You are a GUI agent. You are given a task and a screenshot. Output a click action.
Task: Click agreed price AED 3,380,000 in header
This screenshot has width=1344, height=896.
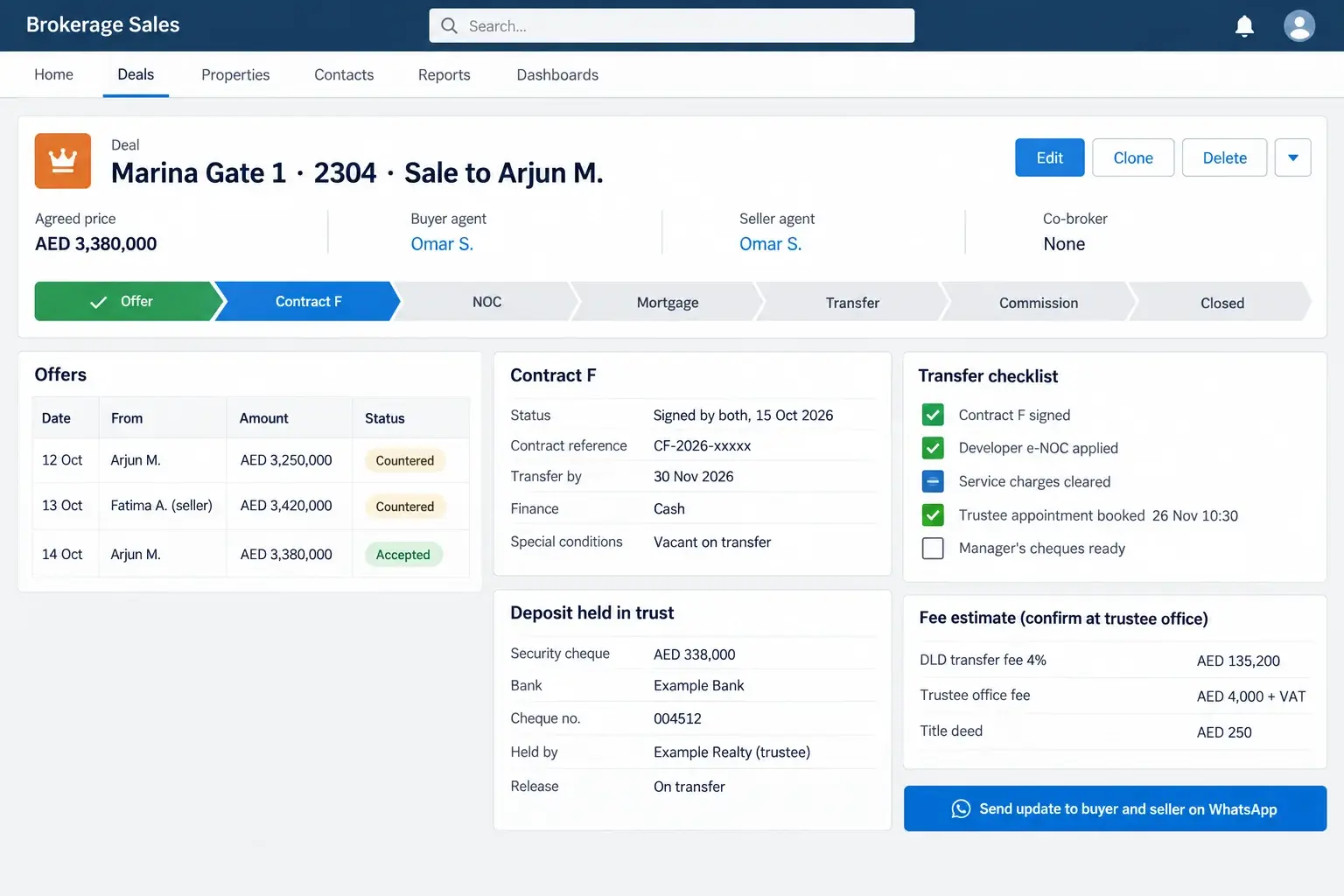(96, 244)
